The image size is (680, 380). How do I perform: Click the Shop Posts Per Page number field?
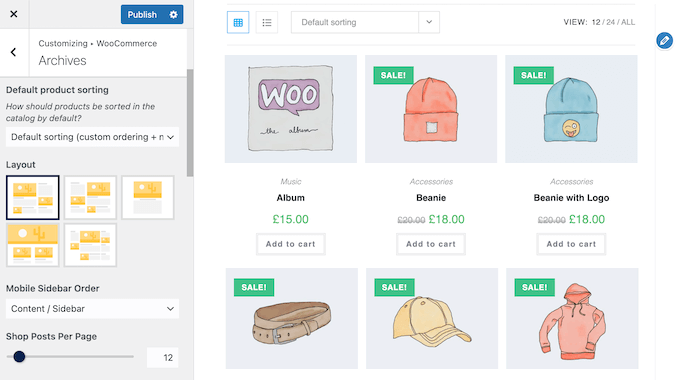click(x=162, y=357)
